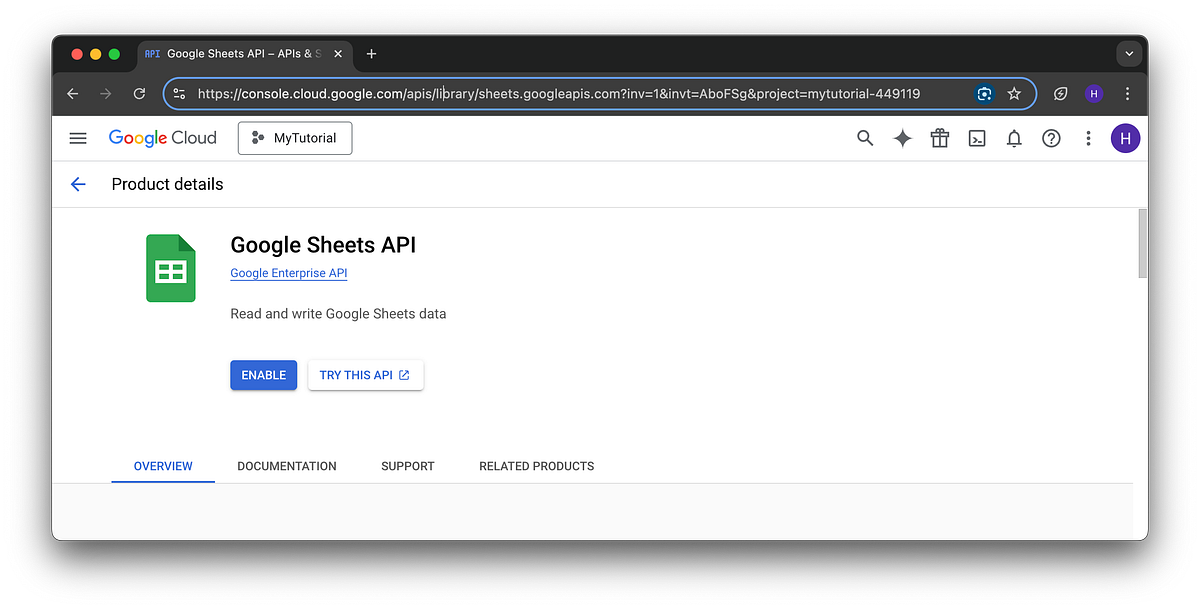Viewport: 1200px width, 609px height.
Task: Open notifications bell
Action: [1014, 139]
